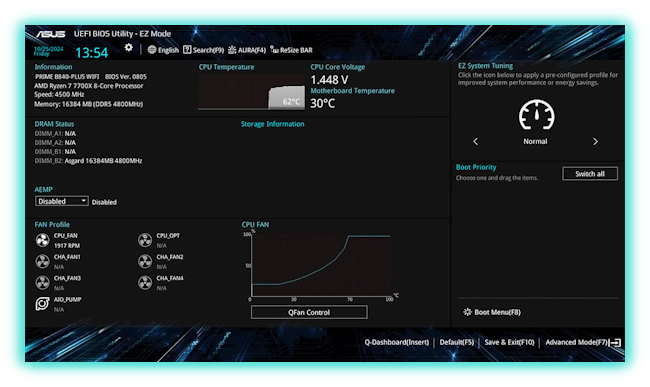
Task: Click the EZ System Tuning gauge icon
Action: (x=536, y=115)
